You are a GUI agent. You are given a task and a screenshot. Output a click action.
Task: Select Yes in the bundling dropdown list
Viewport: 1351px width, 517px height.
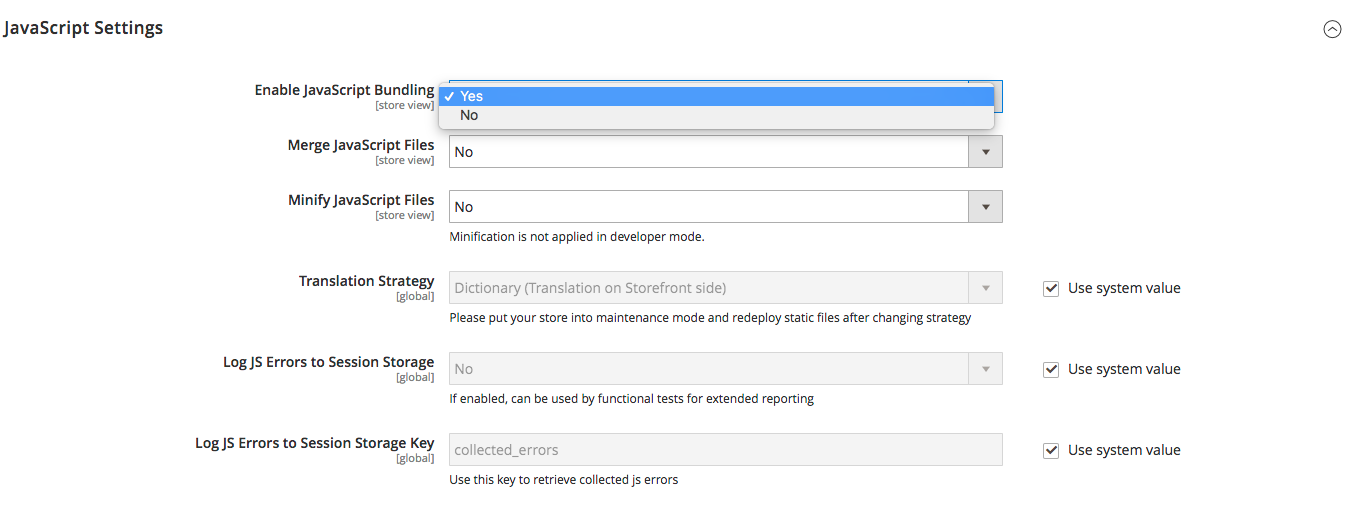coord(716,96)
